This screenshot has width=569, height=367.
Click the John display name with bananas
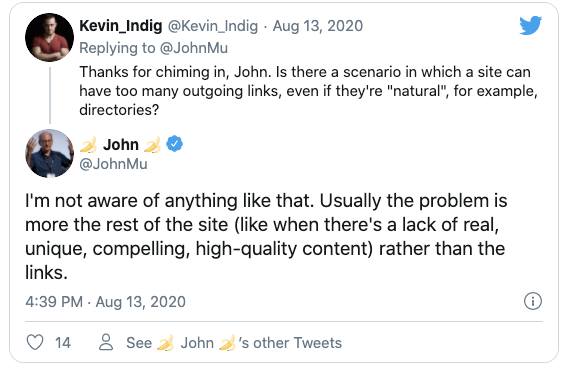tap(120, 144)
